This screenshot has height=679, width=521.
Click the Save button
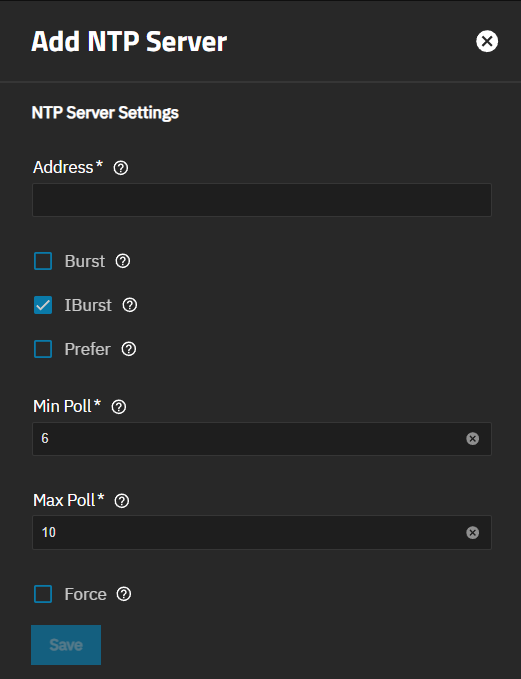(66, 645)
